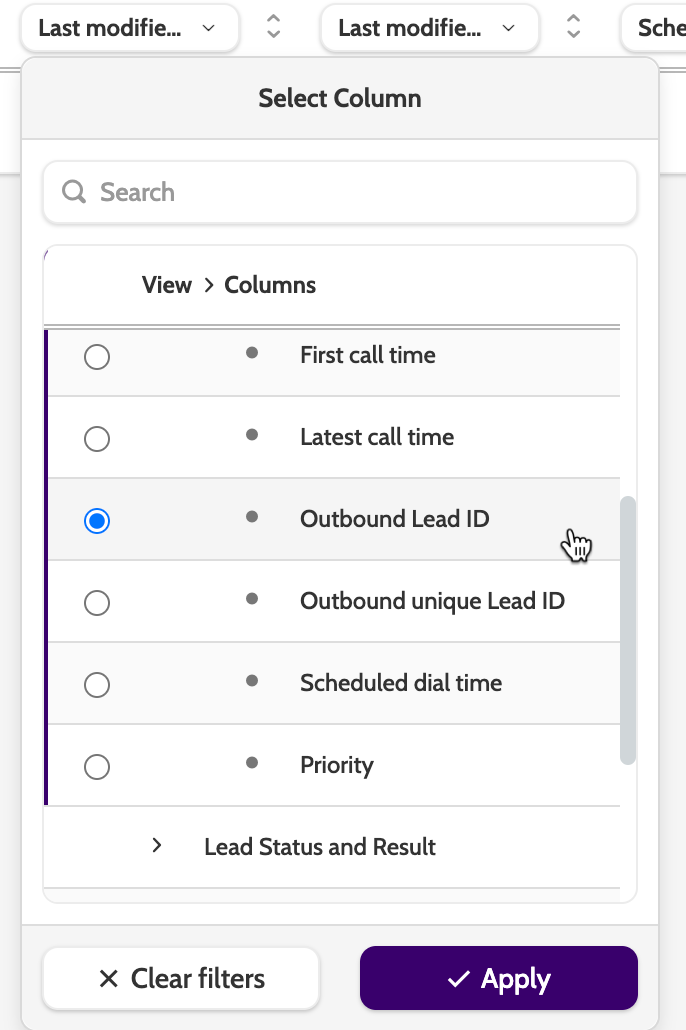Open the first Last modified dropdown
The height and width of the screenshot is (1030, 686).
[127, 28]
